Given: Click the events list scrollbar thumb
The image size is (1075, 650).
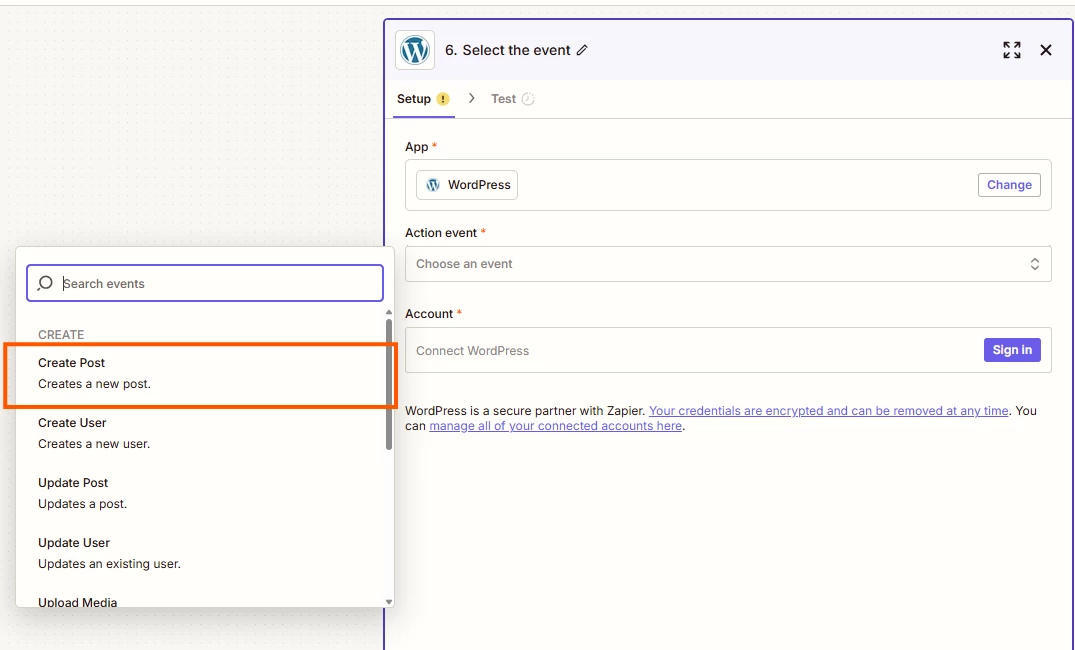Looking at the screenshot, I should (x=389, y=384).
